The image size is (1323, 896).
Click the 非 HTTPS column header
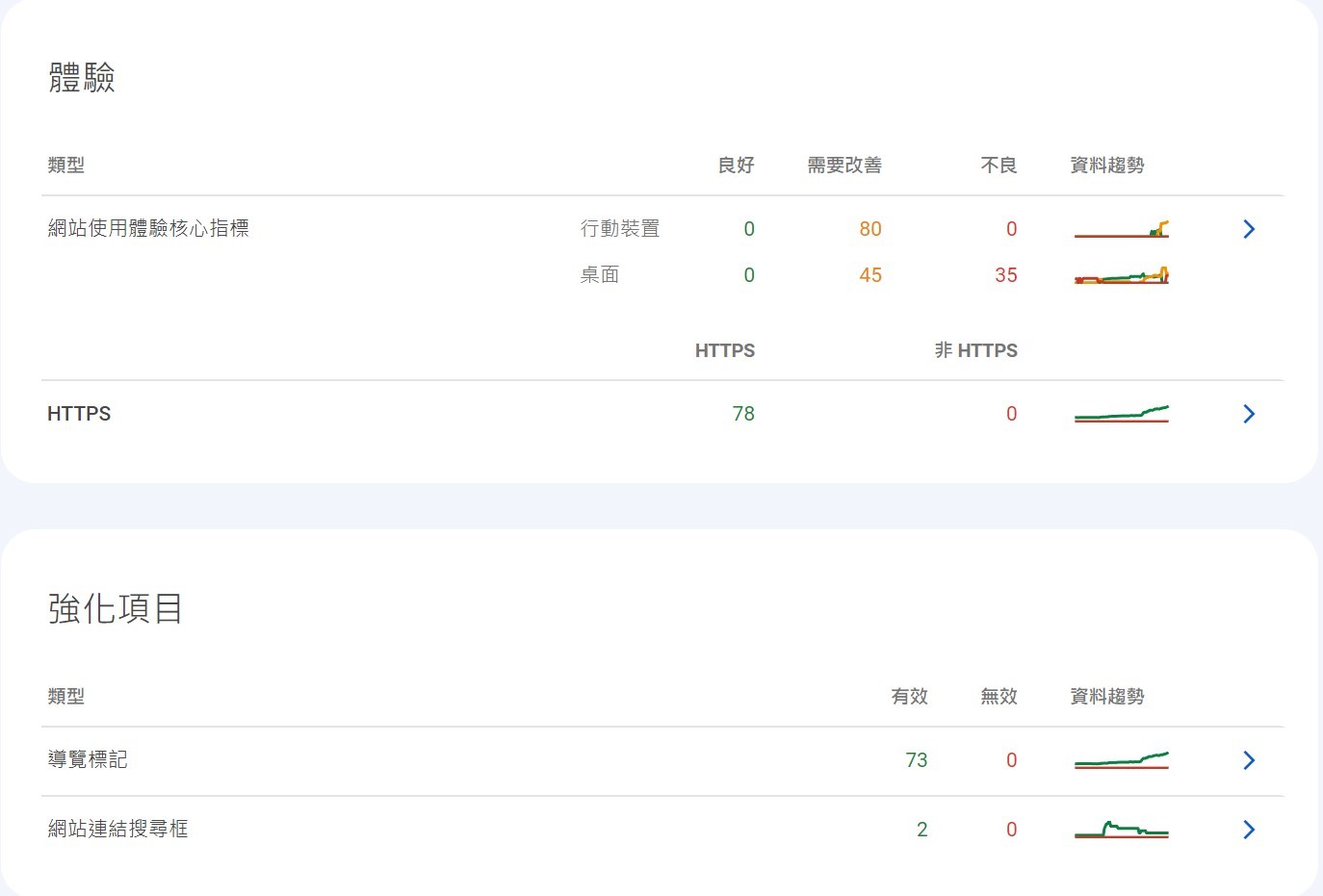976,350
